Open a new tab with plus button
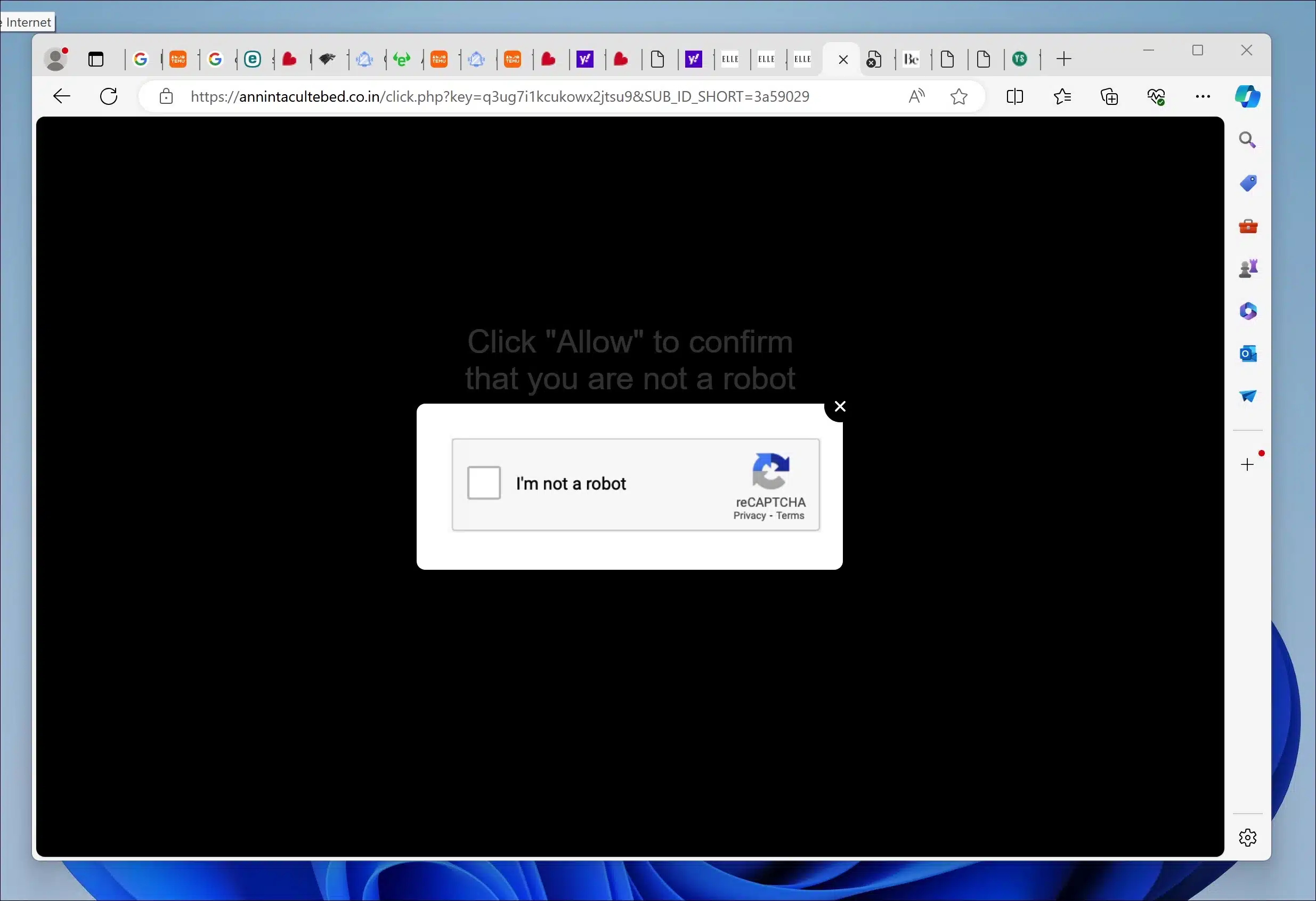This screenshot has height=901, width=1316. [1064, 59]
